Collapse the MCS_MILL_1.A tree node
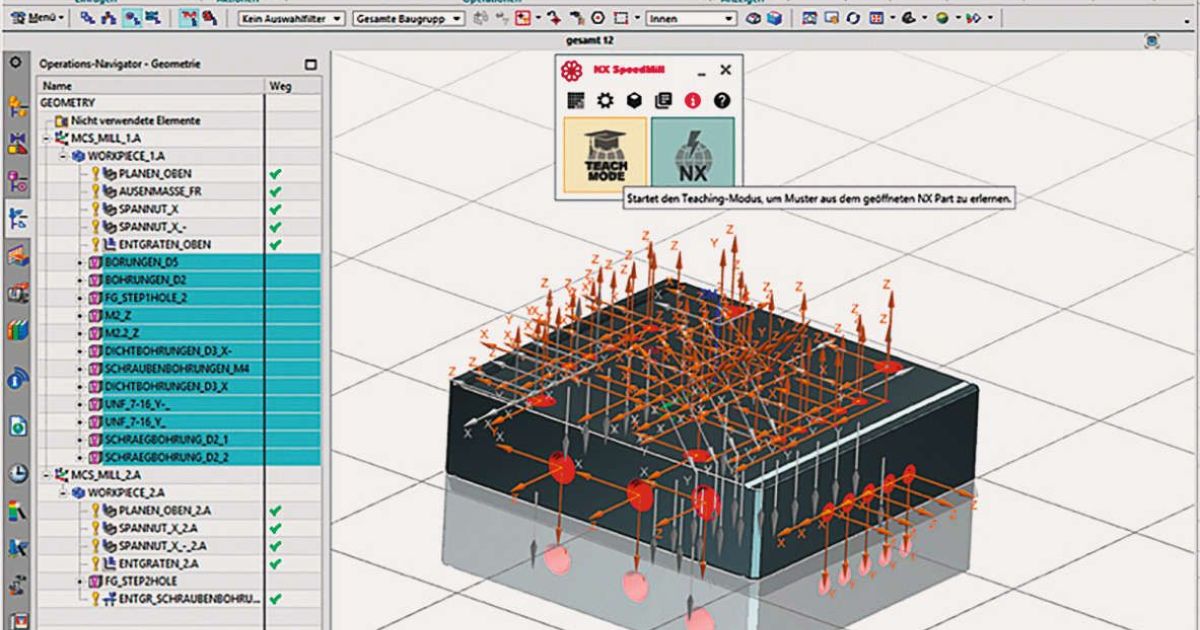 click(x=47, y=138)
